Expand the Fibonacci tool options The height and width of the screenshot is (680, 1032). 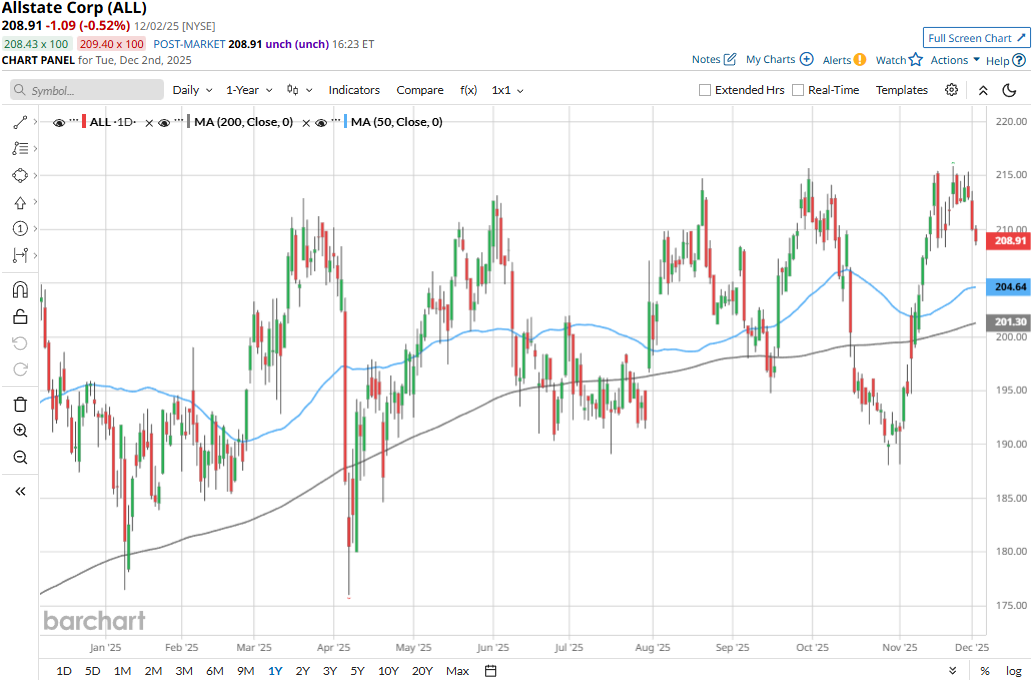(35, 149)
